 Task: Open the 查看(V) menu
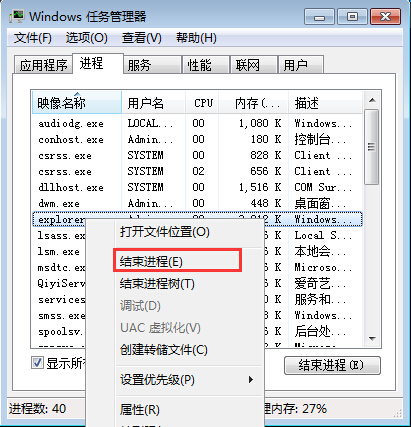click(x=142, y=38)
